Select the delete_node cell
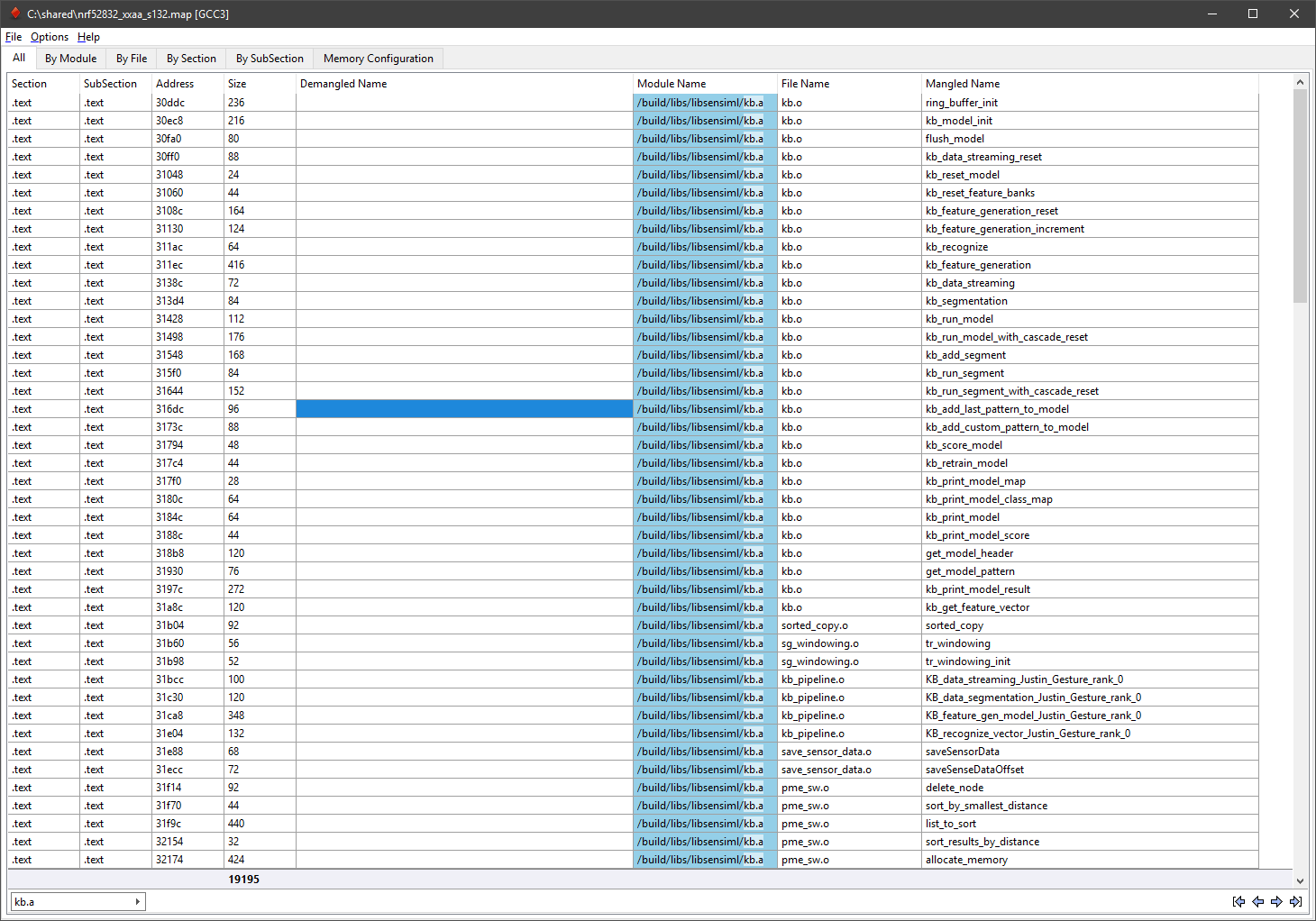Image resolution: width=1316 pixels, height=921 pixels. click(1090, 788)
